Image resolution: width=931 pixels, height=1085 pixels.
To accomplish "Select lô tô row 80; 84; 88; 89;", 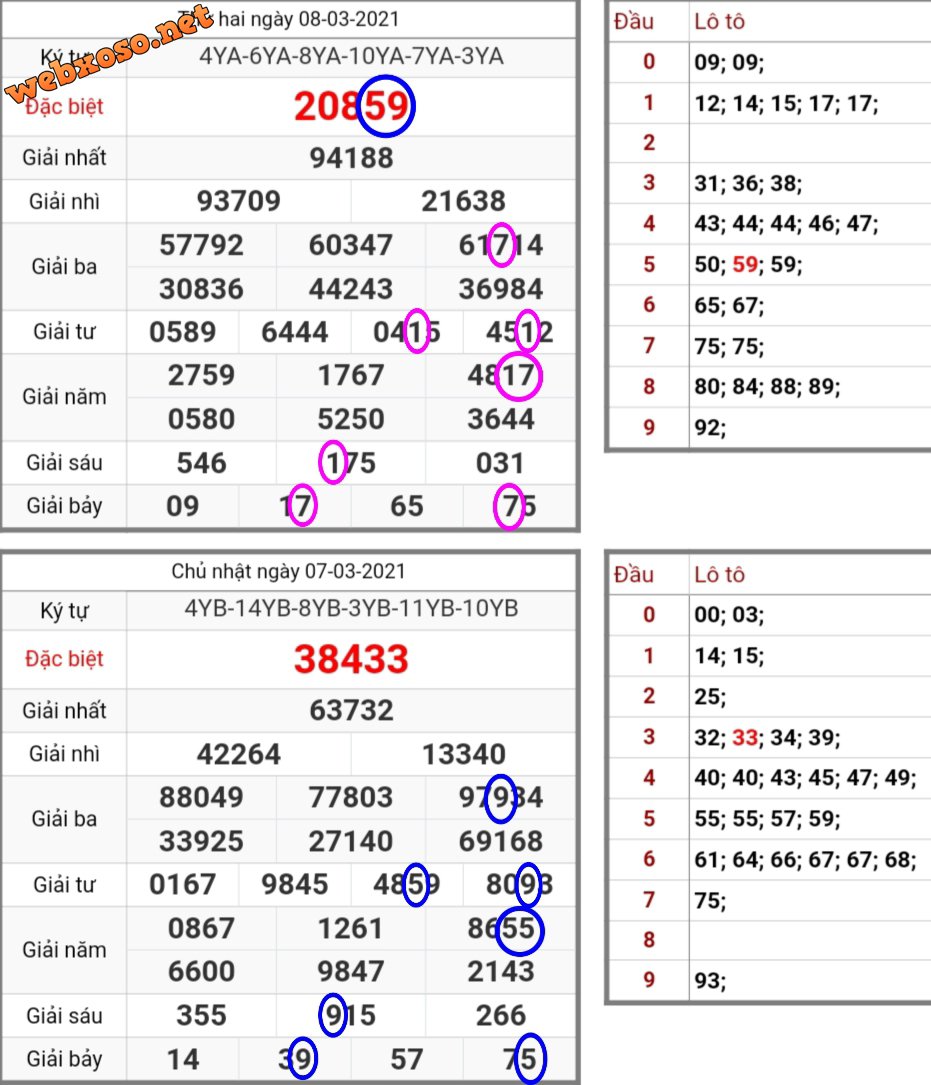I will [x=768, y=386].
